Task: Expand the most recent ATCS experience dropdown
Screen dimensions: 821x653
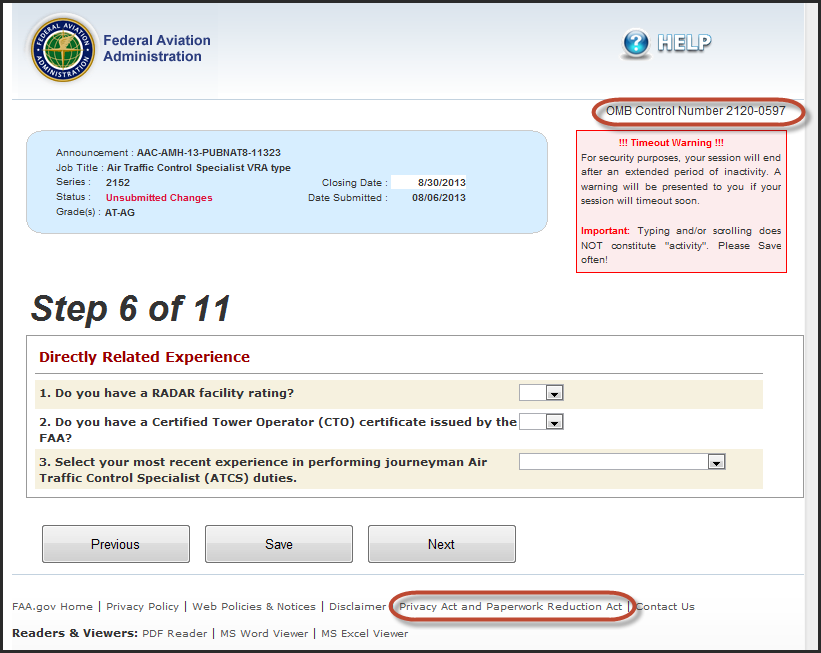Action: [x=622, y=462]
